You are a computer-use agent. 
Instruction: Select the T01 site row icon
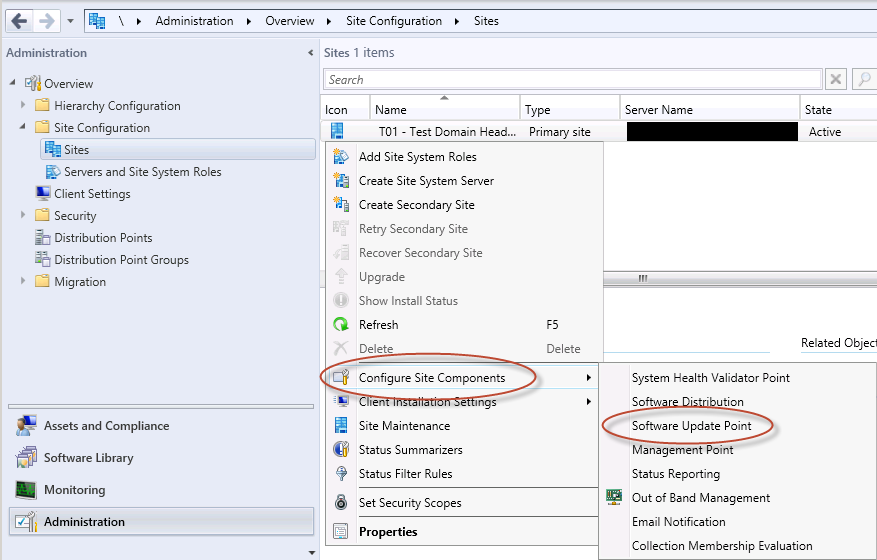(x=337, y=131)
